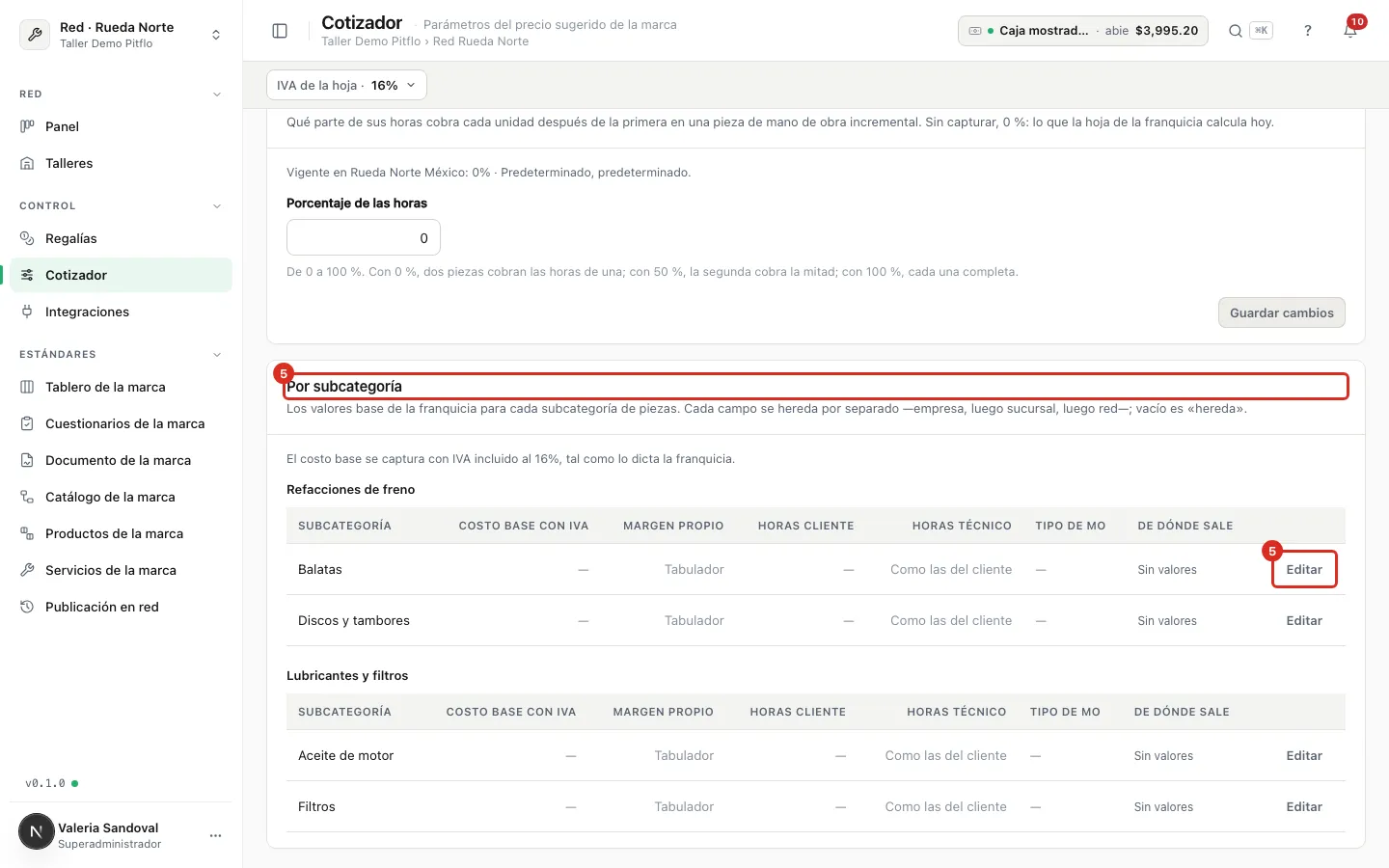The width and height of the screenshot is (1389, 868).
Task: Open Integraciones page
Action: [x=121, y=312]
